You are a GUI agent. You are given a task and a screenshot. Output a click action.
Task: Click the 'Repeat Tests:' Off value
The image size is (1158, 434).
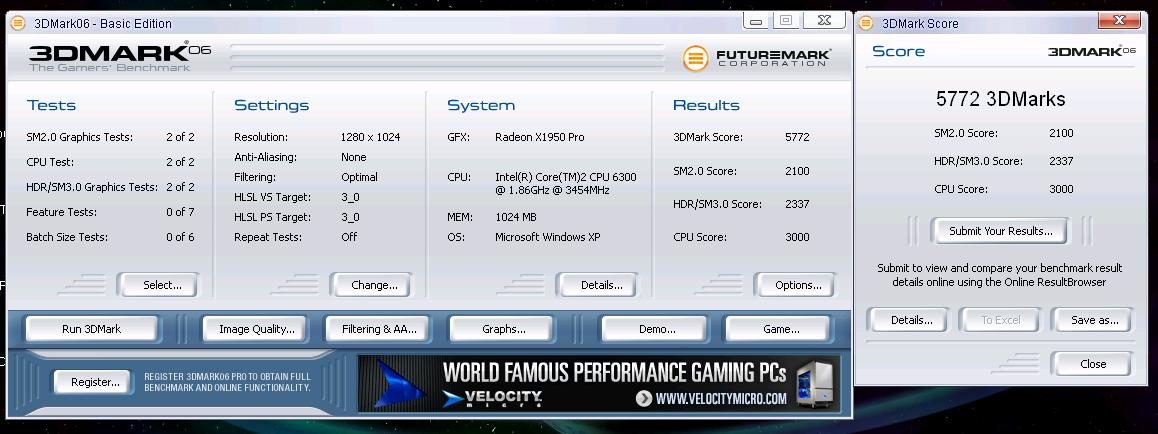coord(349,237)
